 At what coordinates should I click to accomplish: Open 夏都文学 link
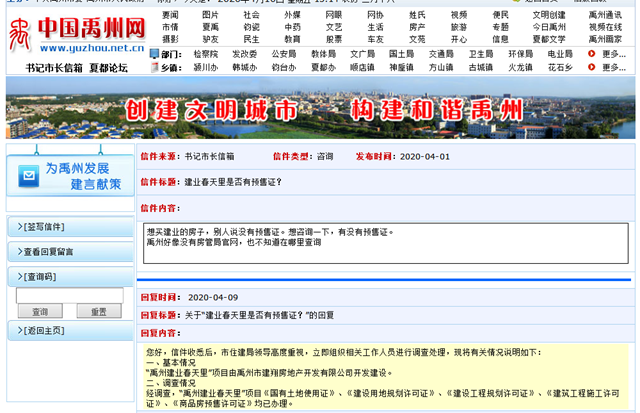click(549, 40)
